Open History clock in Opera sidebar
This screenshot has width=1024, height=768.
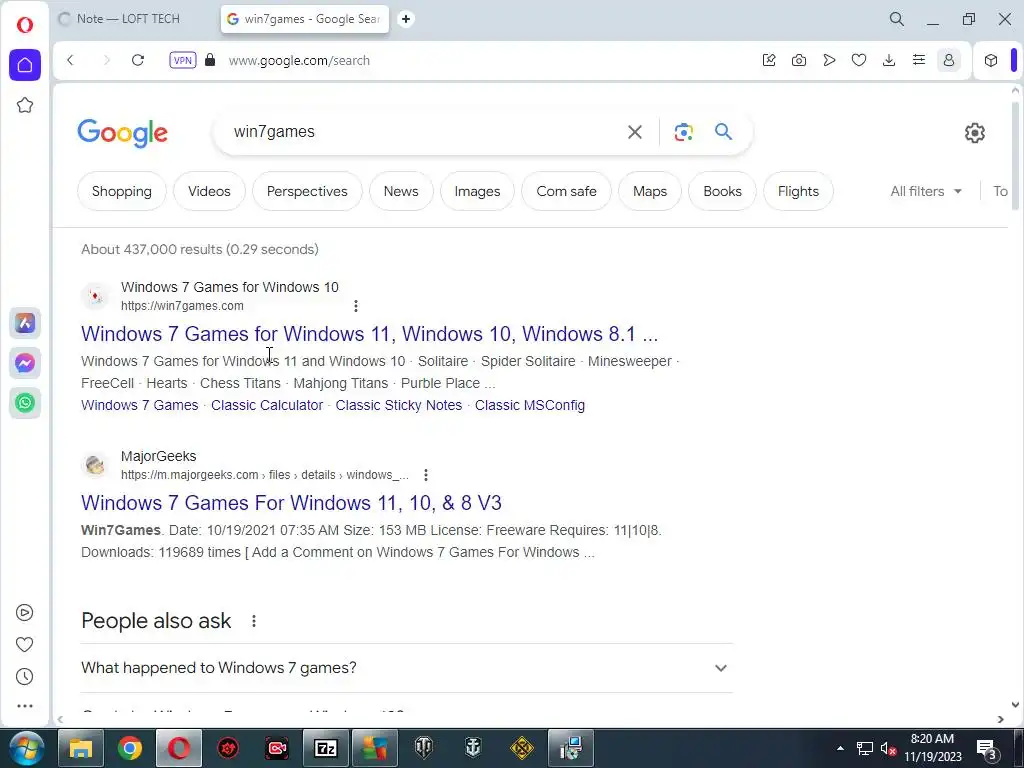[24, 677]
